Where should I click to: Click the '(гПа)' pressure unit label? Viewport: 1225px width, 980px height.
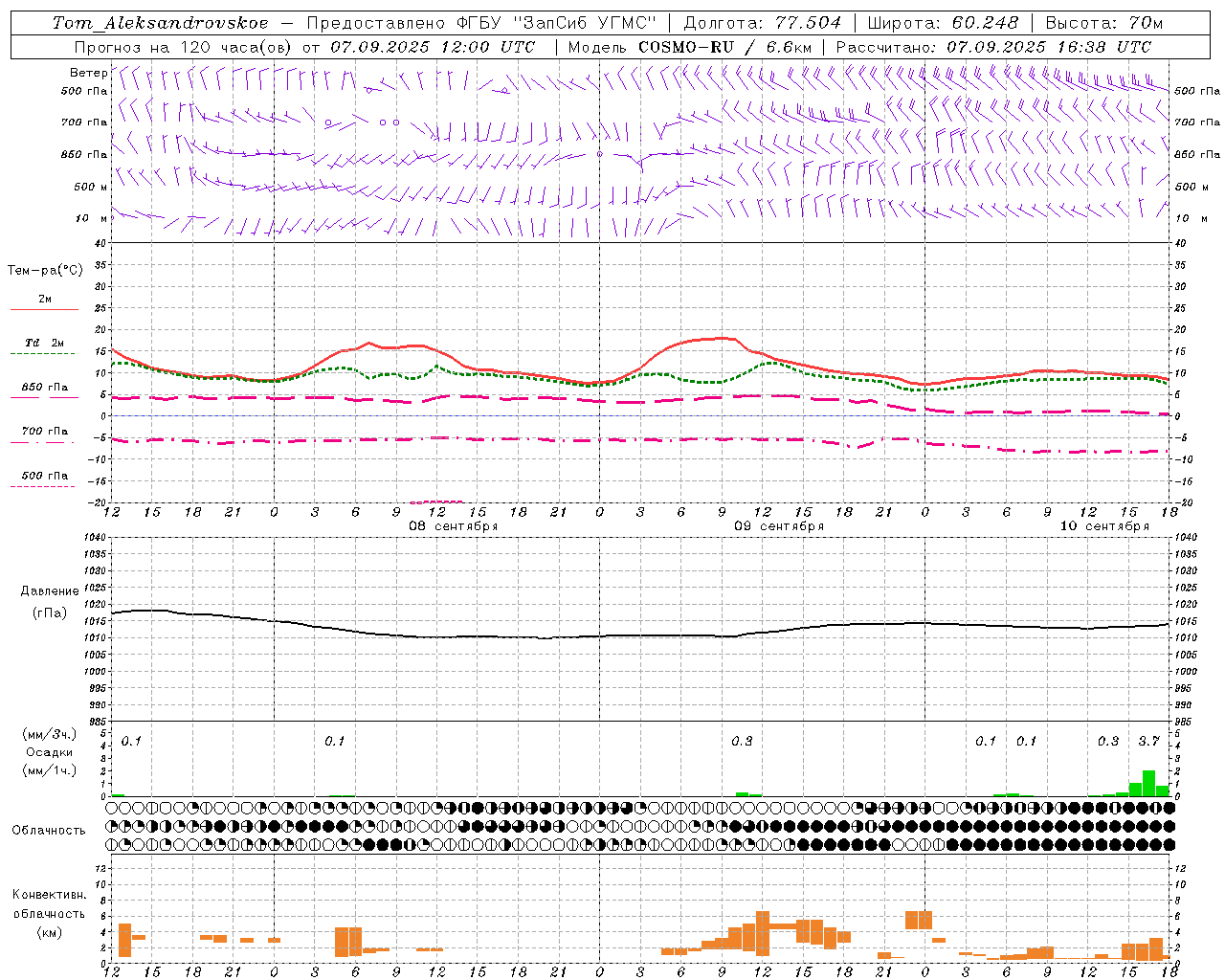50,613
